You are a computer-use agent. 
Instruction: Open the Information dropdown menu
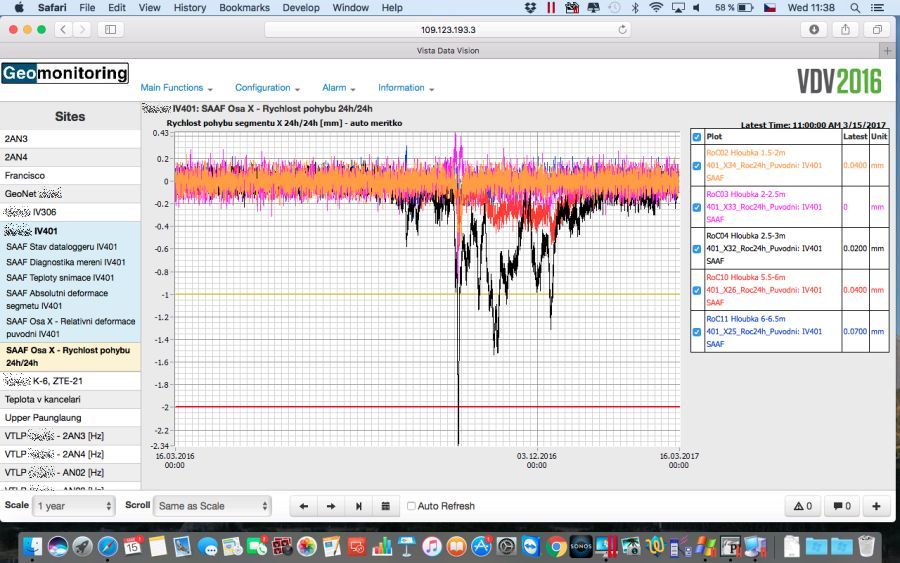tap(405, 88)
